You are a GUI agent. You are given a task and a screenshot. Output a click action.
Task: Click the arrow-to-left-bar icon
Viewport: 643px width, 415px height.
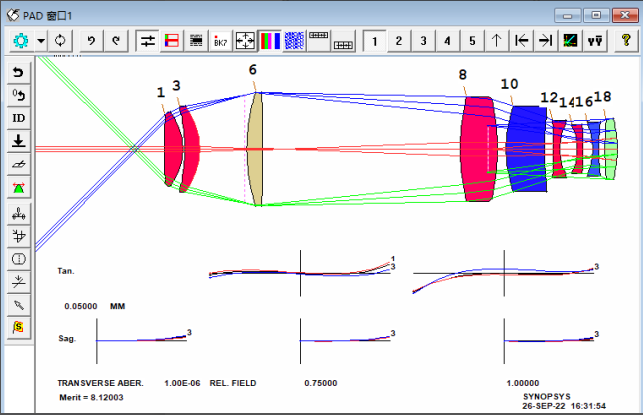pos(521,41)
